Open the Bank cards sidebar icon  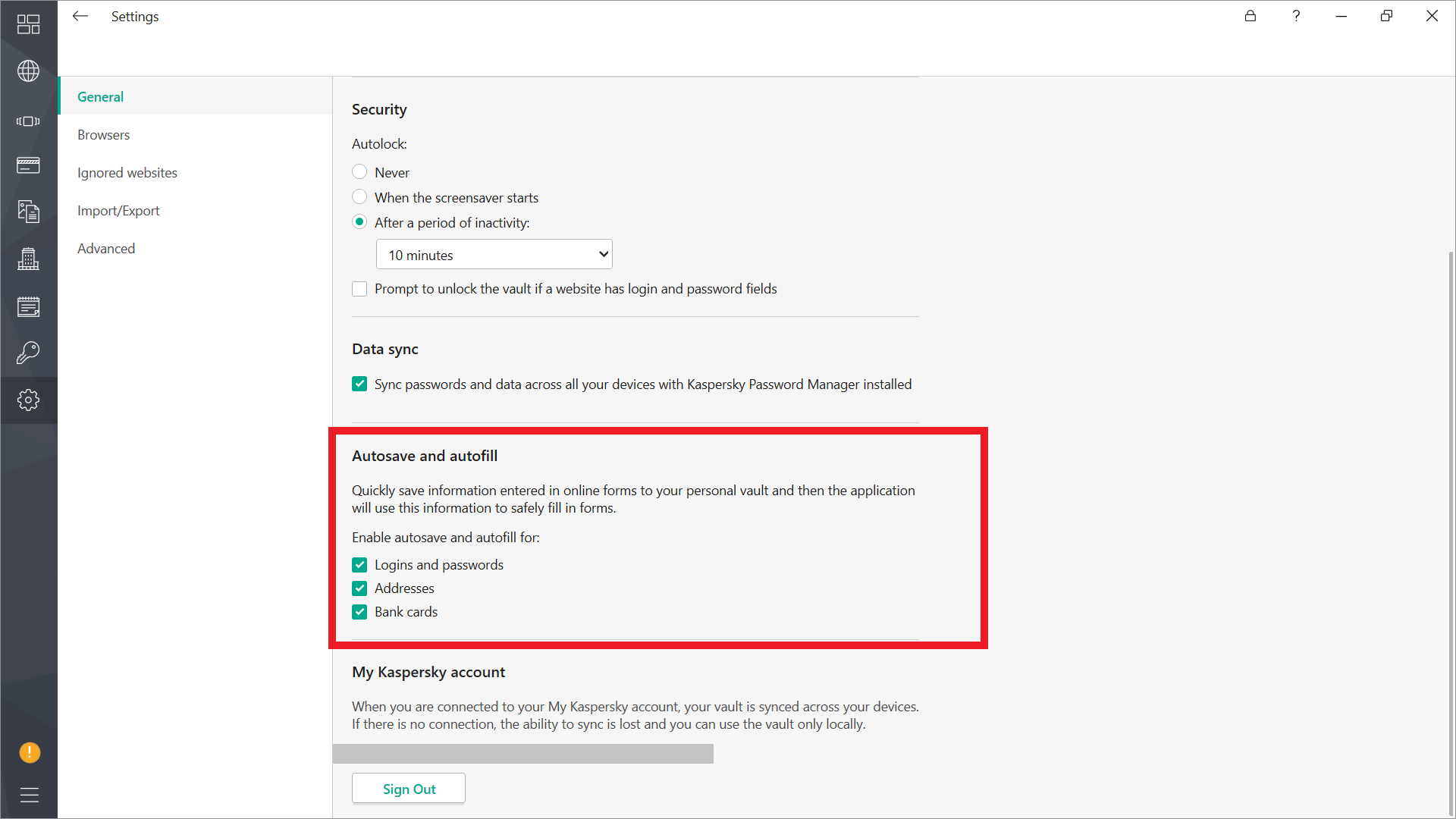[x=28, y=165]
